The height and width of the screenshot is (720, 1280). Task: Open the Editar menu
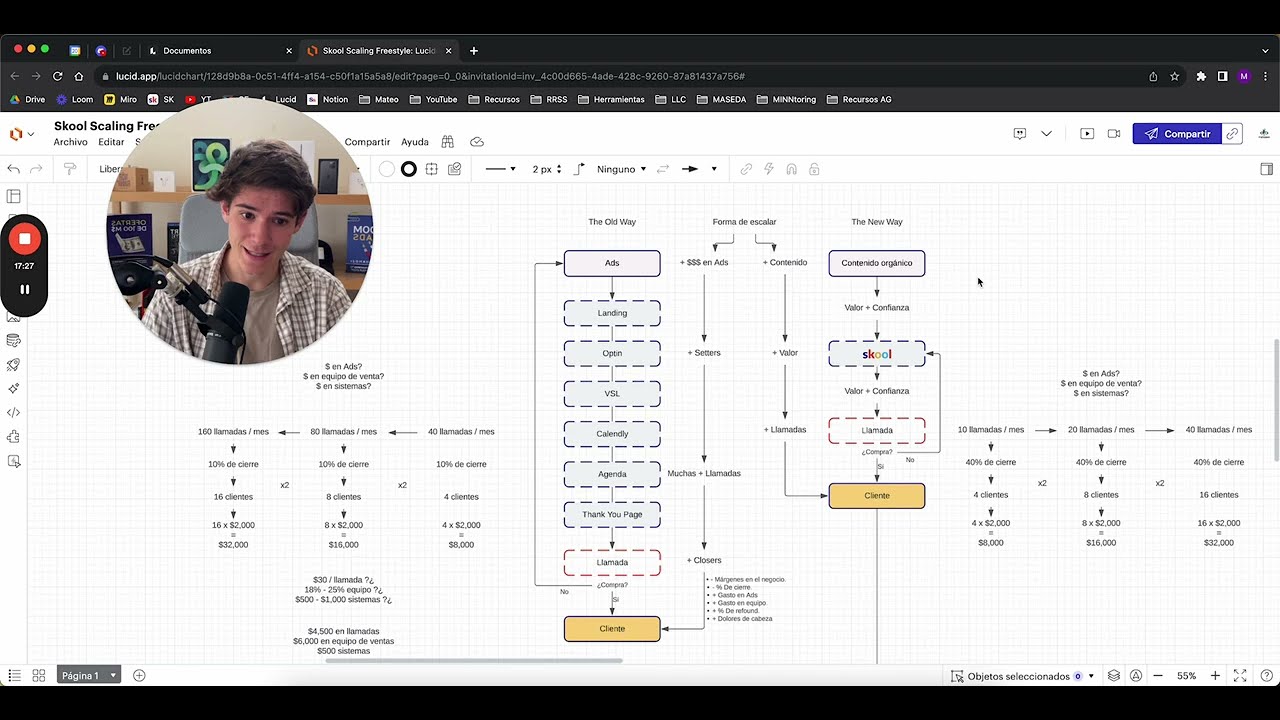click(111, 142)
